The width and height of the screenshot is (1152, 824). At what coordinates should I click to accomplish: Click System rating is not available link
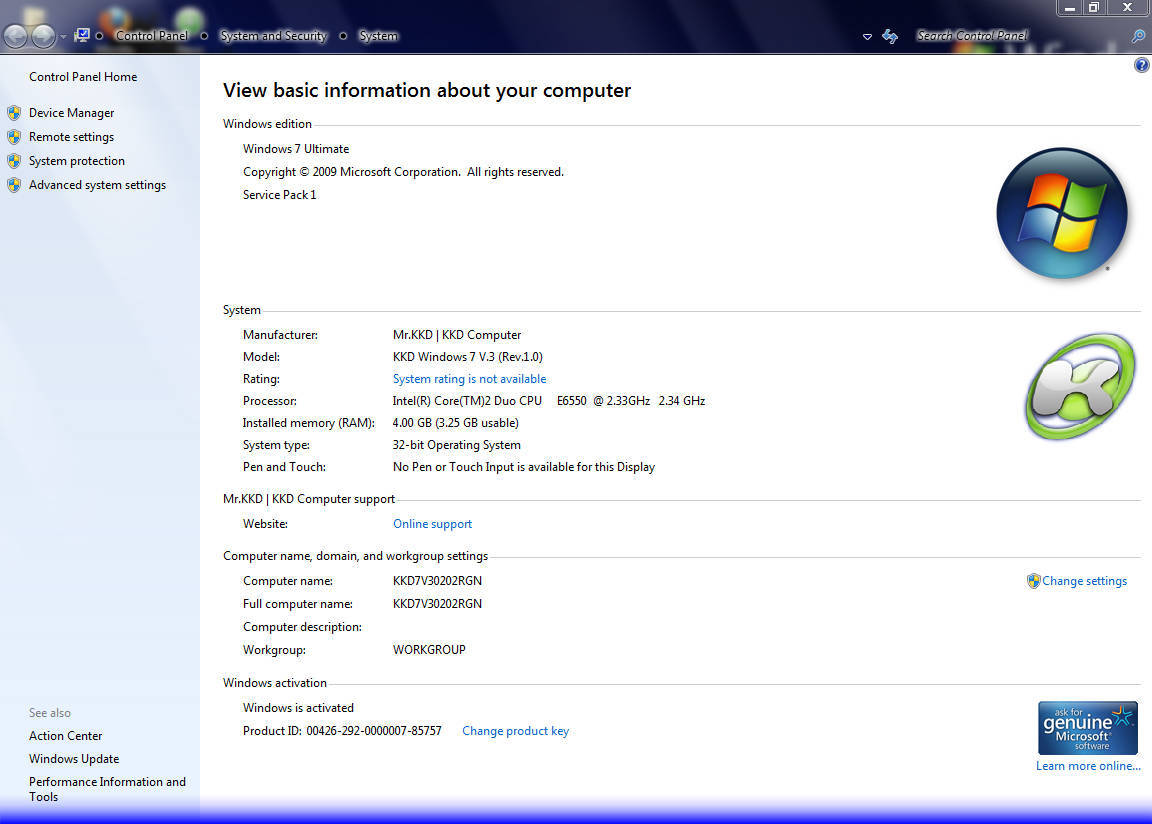click(x=469, y=379)
